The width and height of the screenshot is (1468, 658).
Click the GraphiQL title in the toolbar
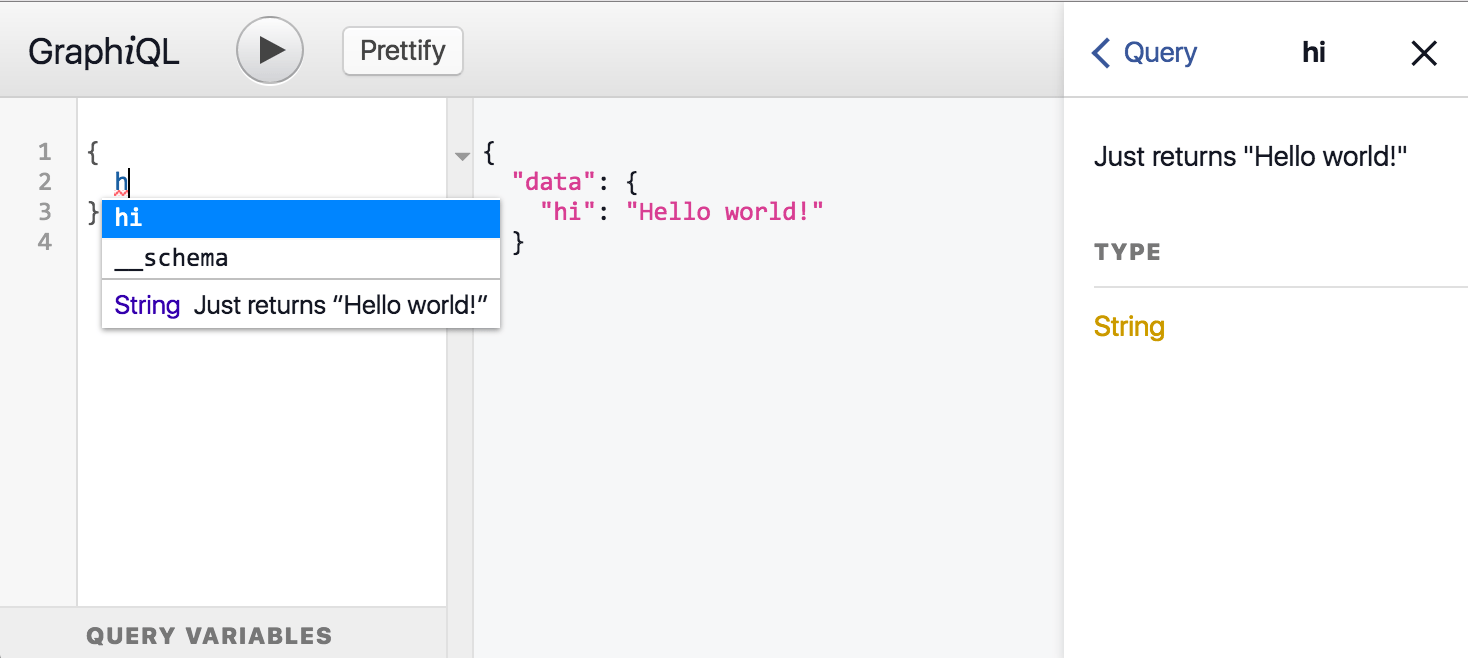pyautogui.click(x=104, y=52)
